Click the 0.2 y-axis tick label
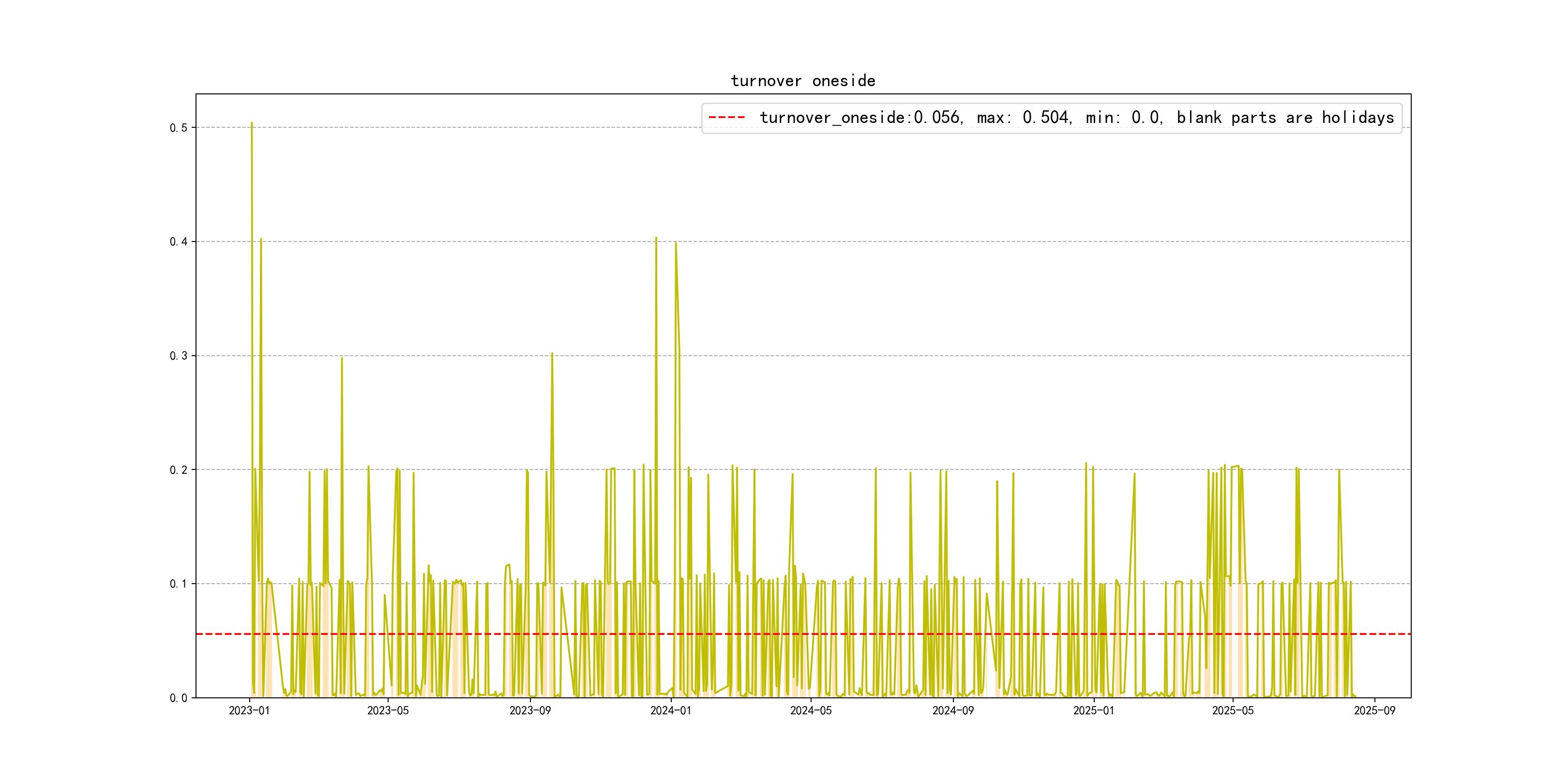 click(x=179, y=470)
